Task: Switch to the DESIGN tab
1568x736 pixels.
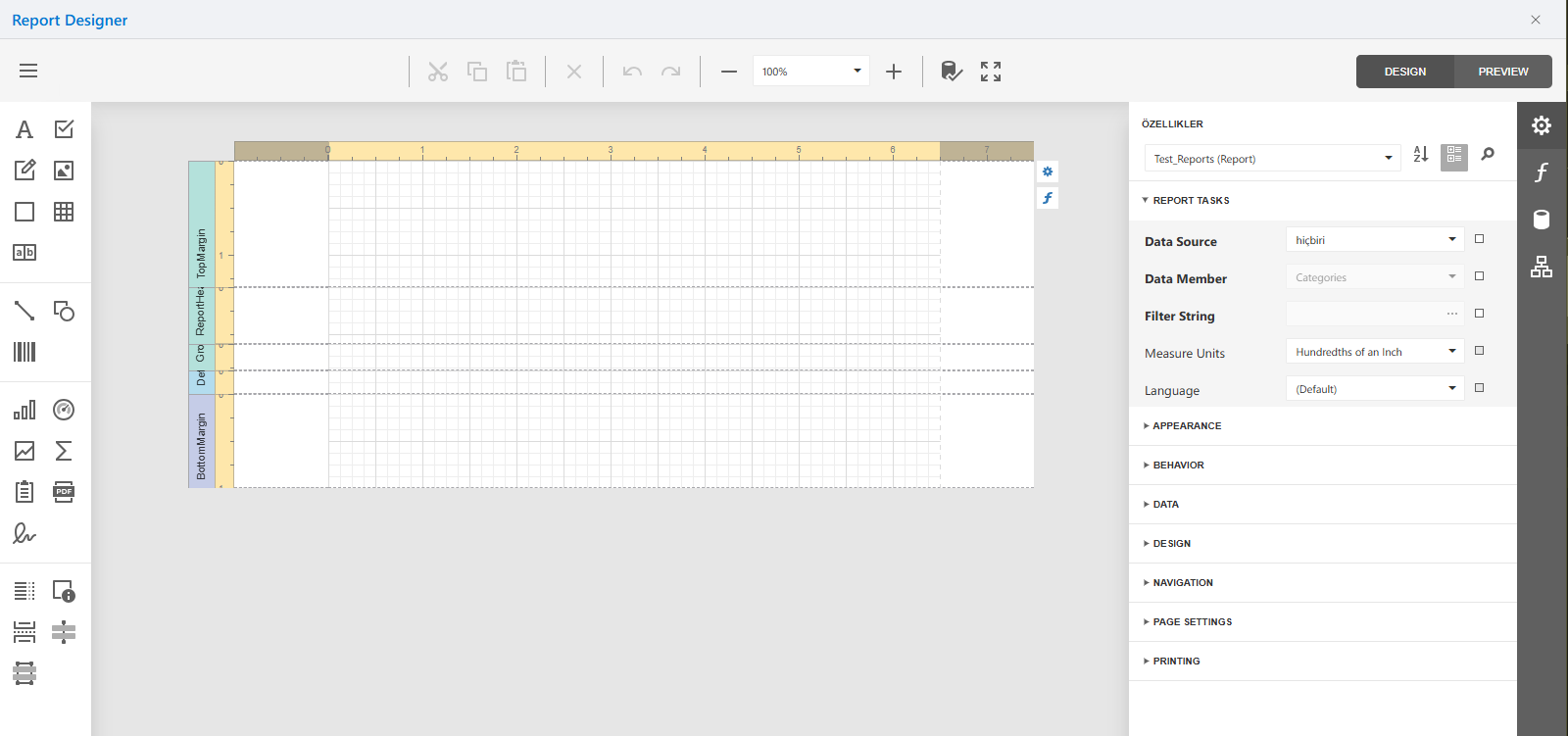Action: 1404,72
